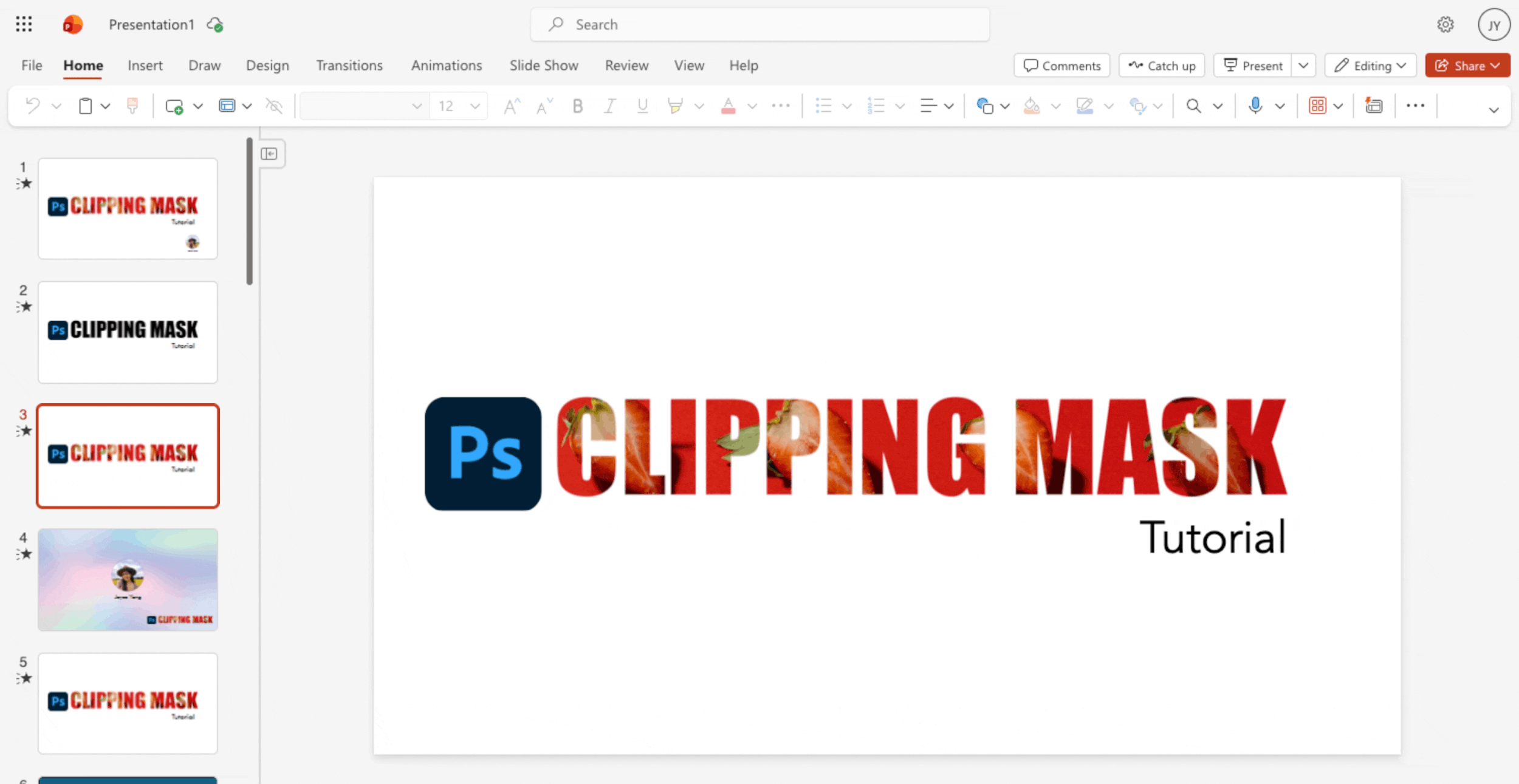Click the Find magnifier icon in ribbon
The width and height of the screenshot is (1519, 784).
1193,106
